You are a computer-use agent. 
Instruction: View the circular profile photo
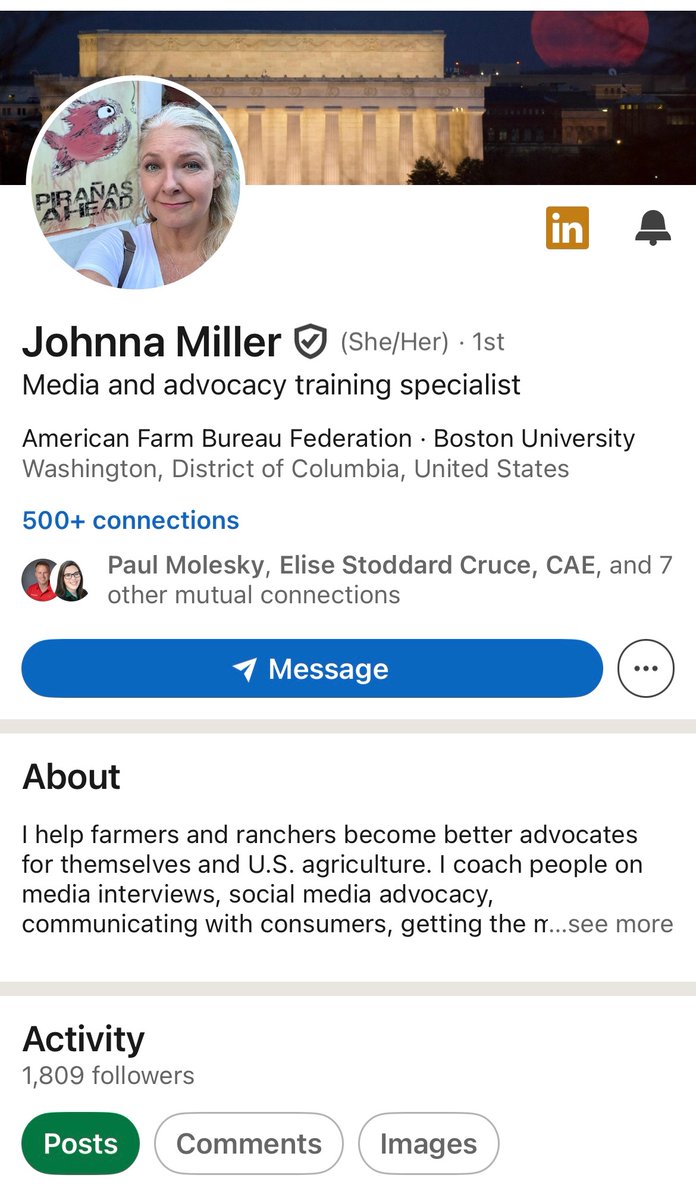pos(135,183)
